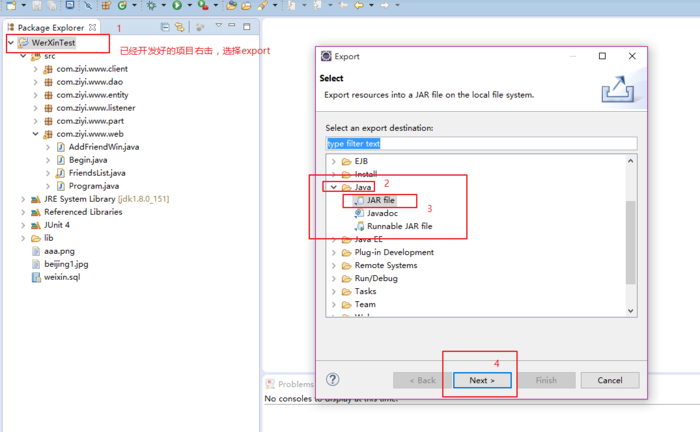Select the com.ziyi.www.listener package
700x432 pixels.
(96, 108)
